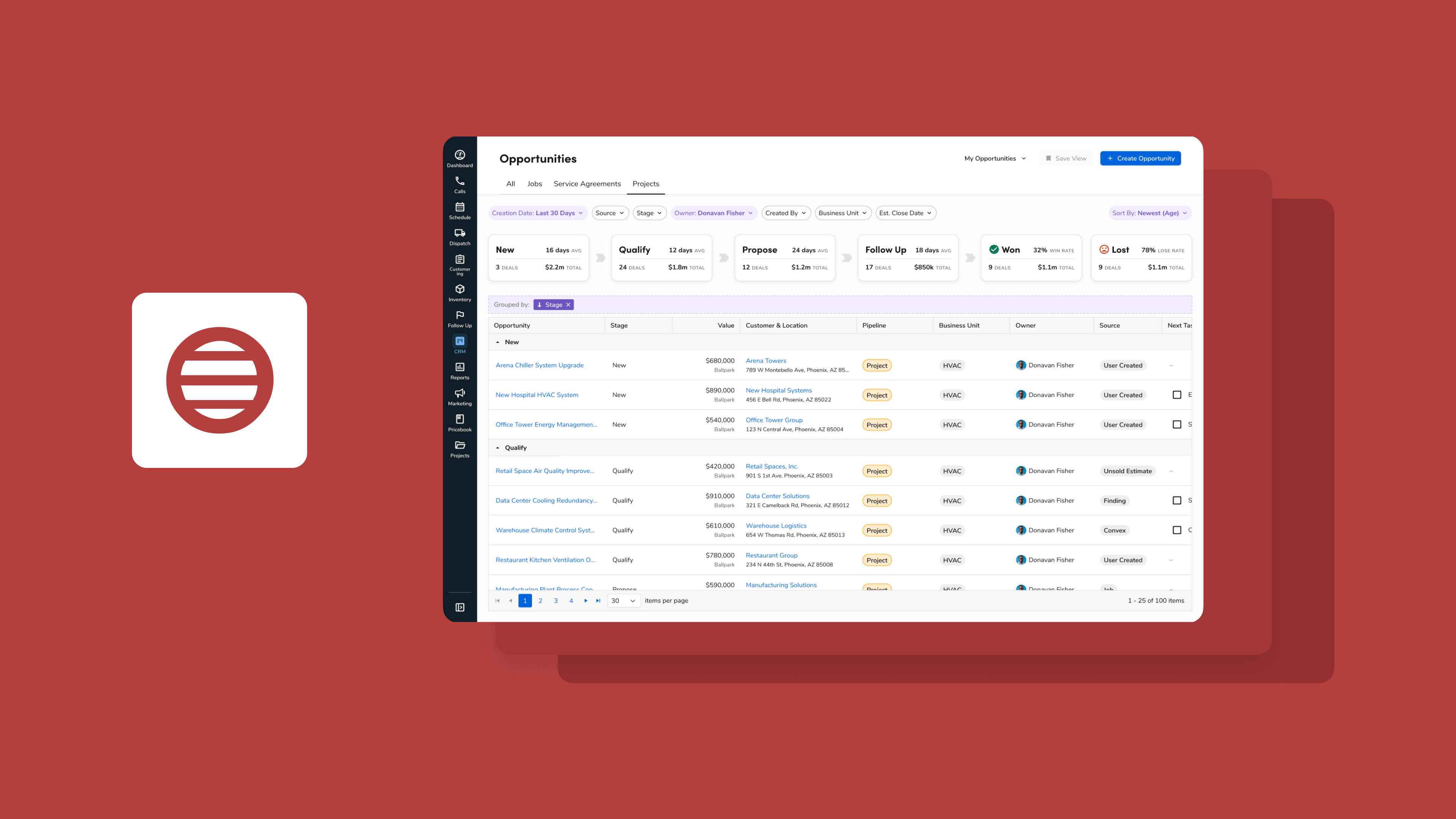Open the Business Unit filter dropdown
The height and width of the screenshot is (819, 1456).
842,213
